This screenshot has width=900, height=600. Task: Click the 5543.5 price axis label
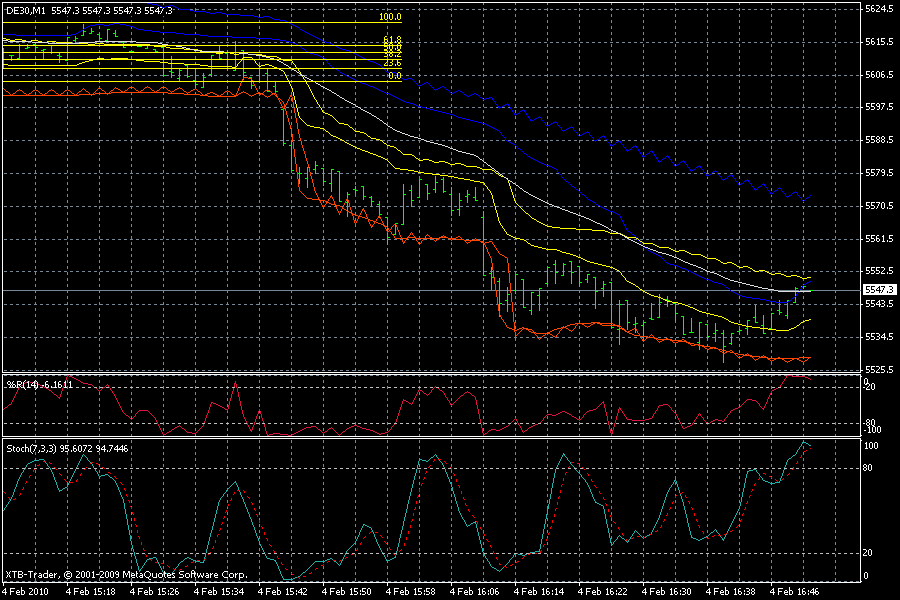(879, 304)
